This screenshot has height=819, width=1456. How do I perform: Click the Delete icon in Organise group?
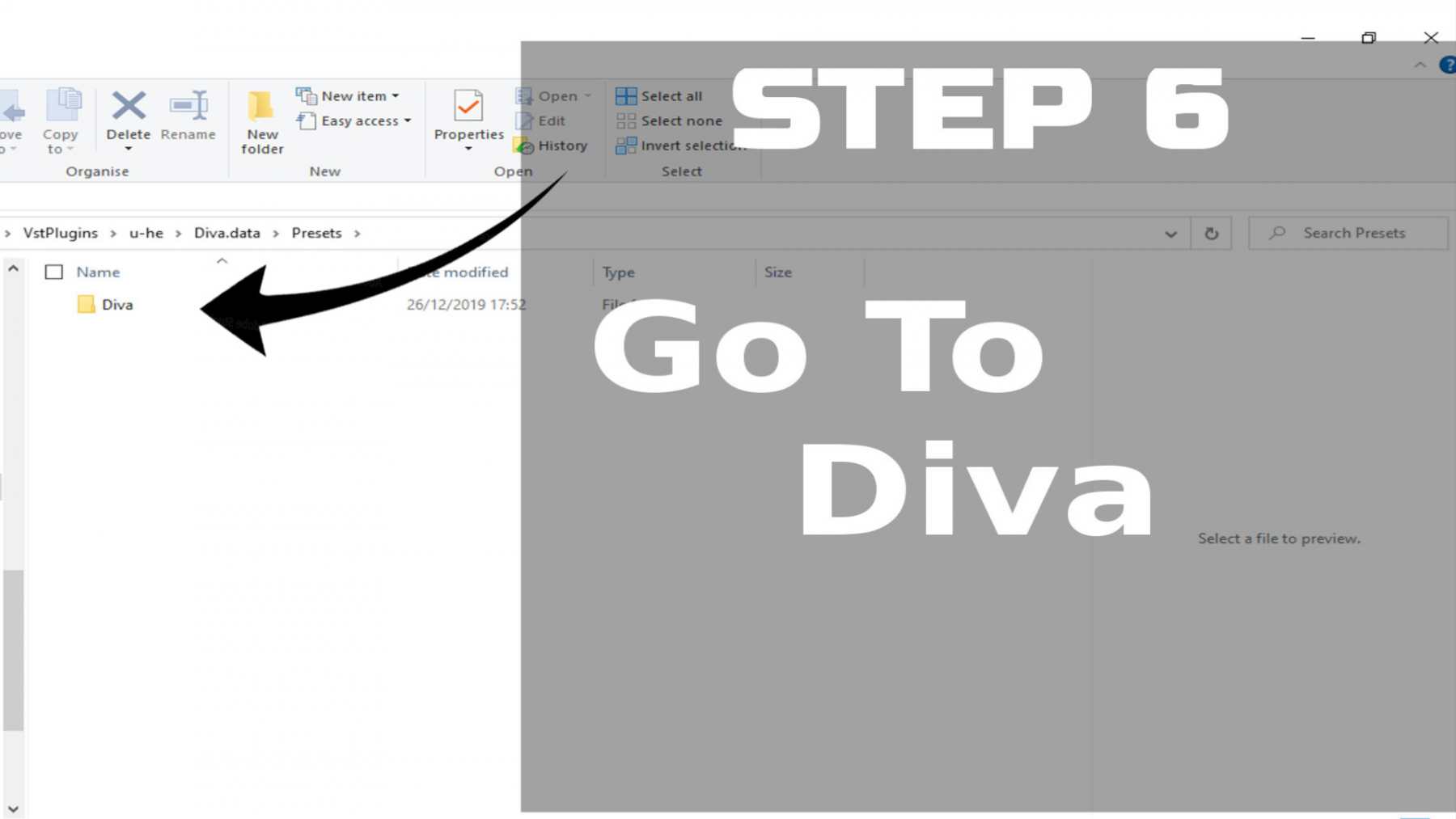(129, 105)
